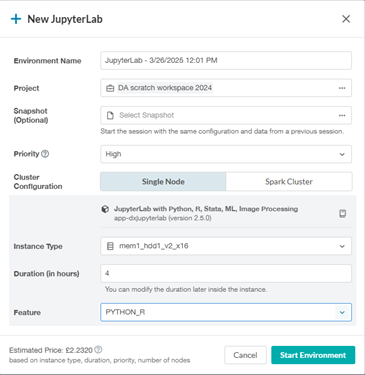Image resolution: width=365 pixels, height=375 pixels.
Task: Click the Feature dropdown chevron
Action: (x=342, y=313)
